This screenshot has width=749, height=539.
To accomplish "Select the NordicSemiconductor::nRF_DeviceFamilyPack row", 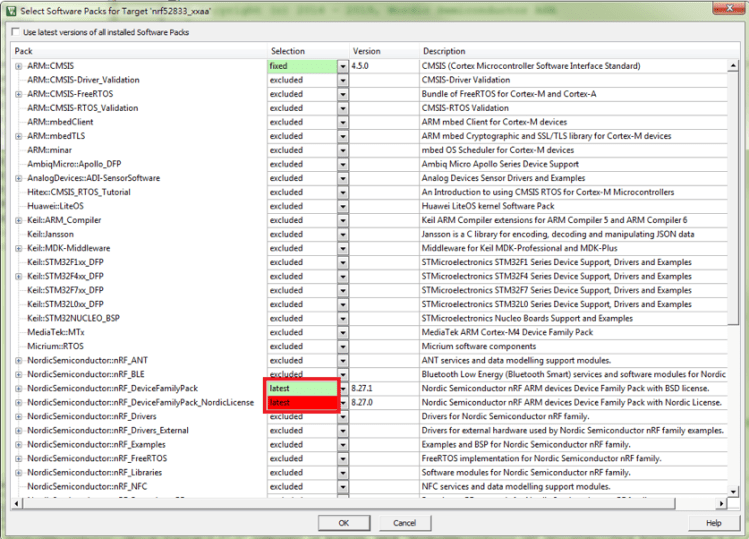I will pyautogui.click(x=112, y=388).
